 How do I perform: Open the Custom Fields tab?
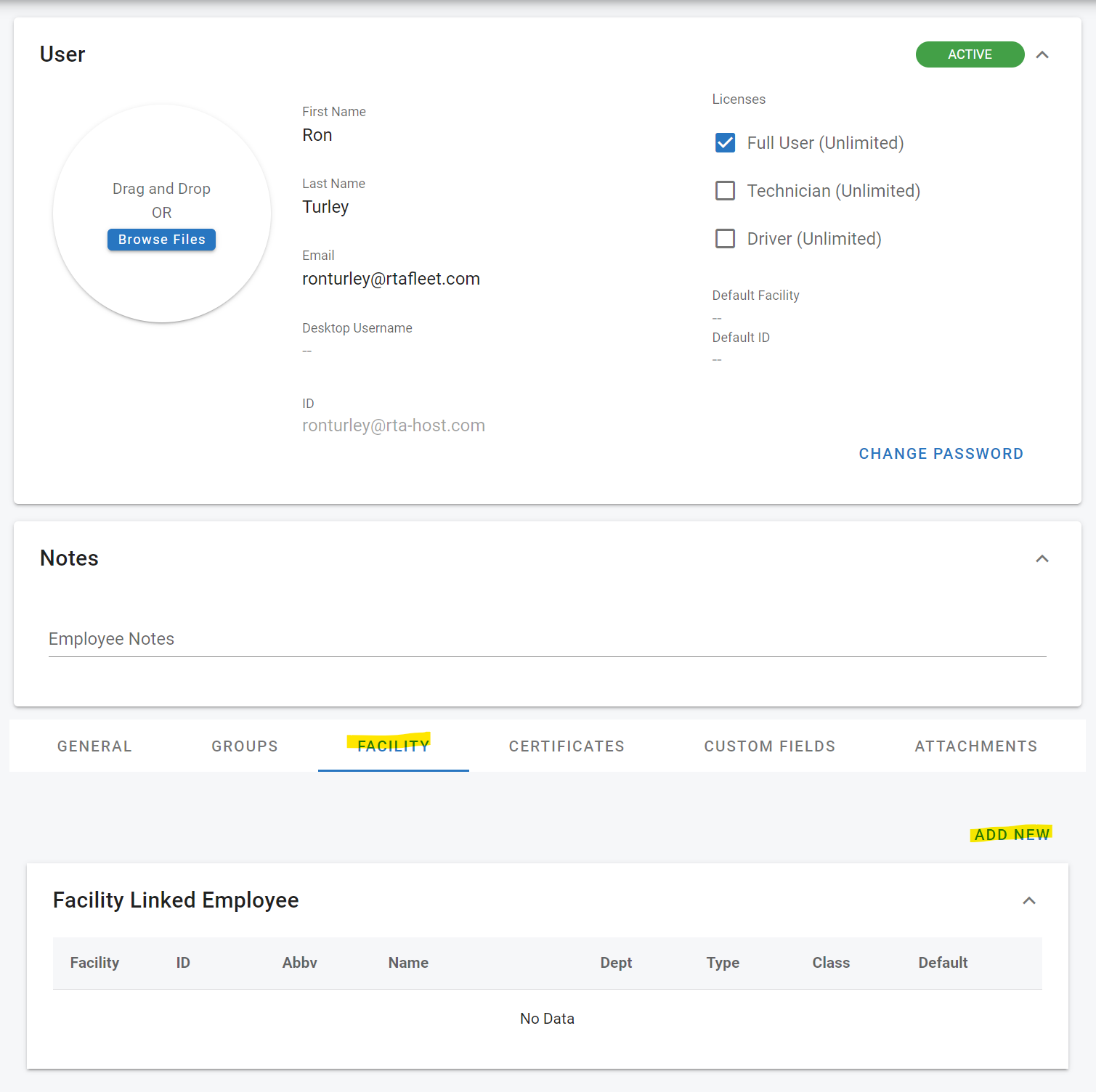point(769,746)
